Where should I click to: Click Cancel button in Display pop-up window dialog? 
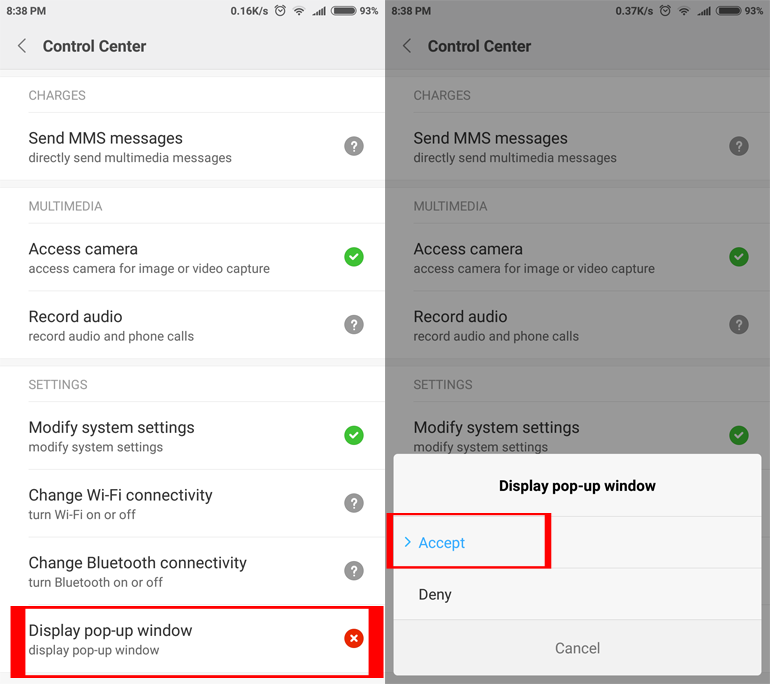tap(578, 648)
